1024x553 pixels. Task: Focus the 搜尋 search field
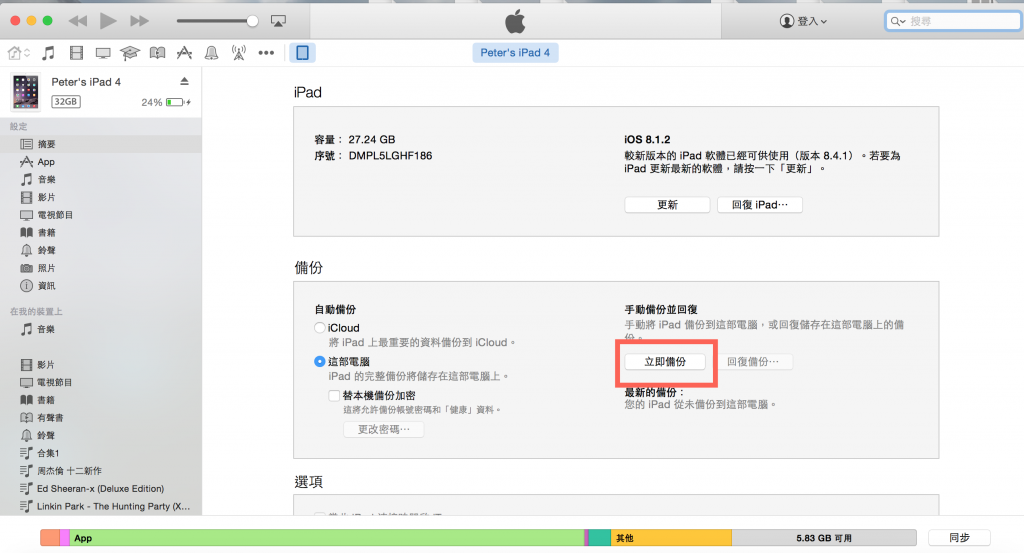953,21
